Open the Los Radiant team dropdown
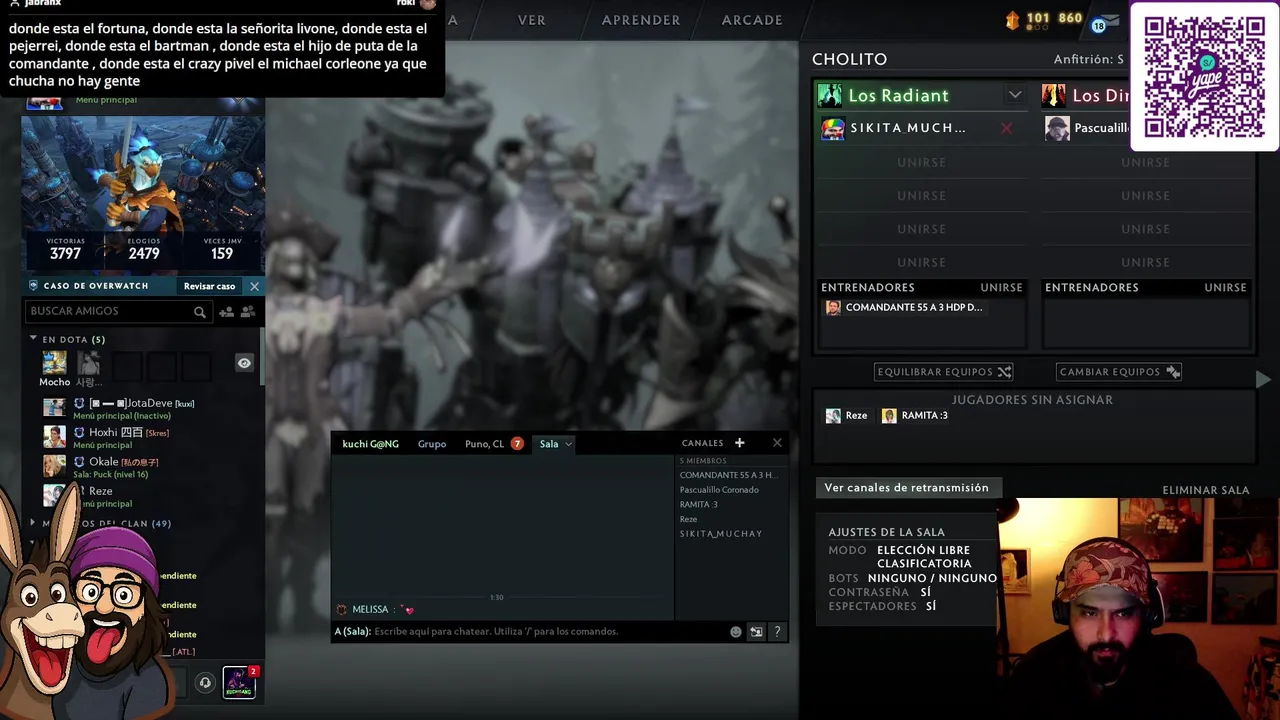 1015,95
